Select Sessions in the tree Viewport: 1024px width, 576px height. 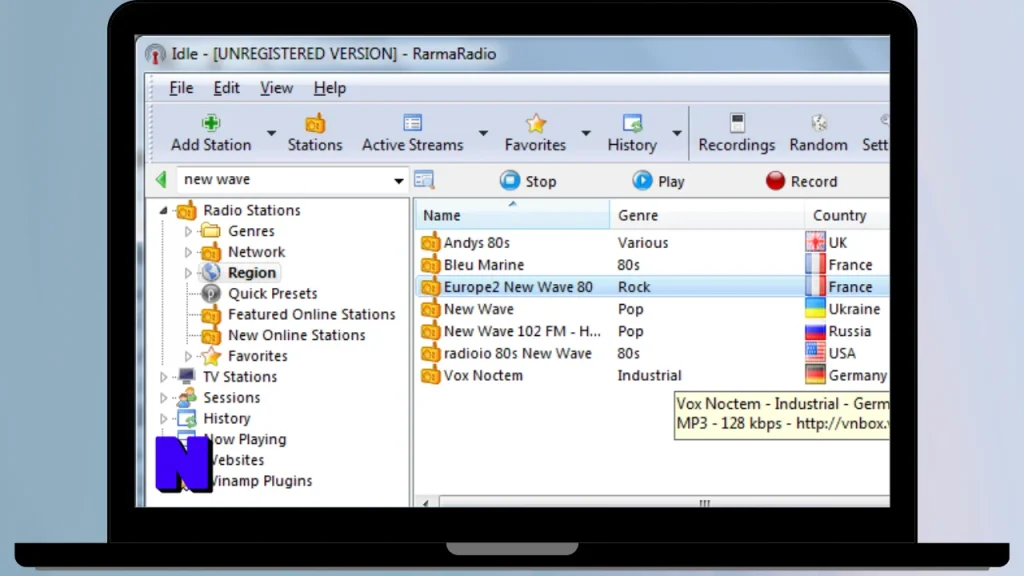click(231, 398)
